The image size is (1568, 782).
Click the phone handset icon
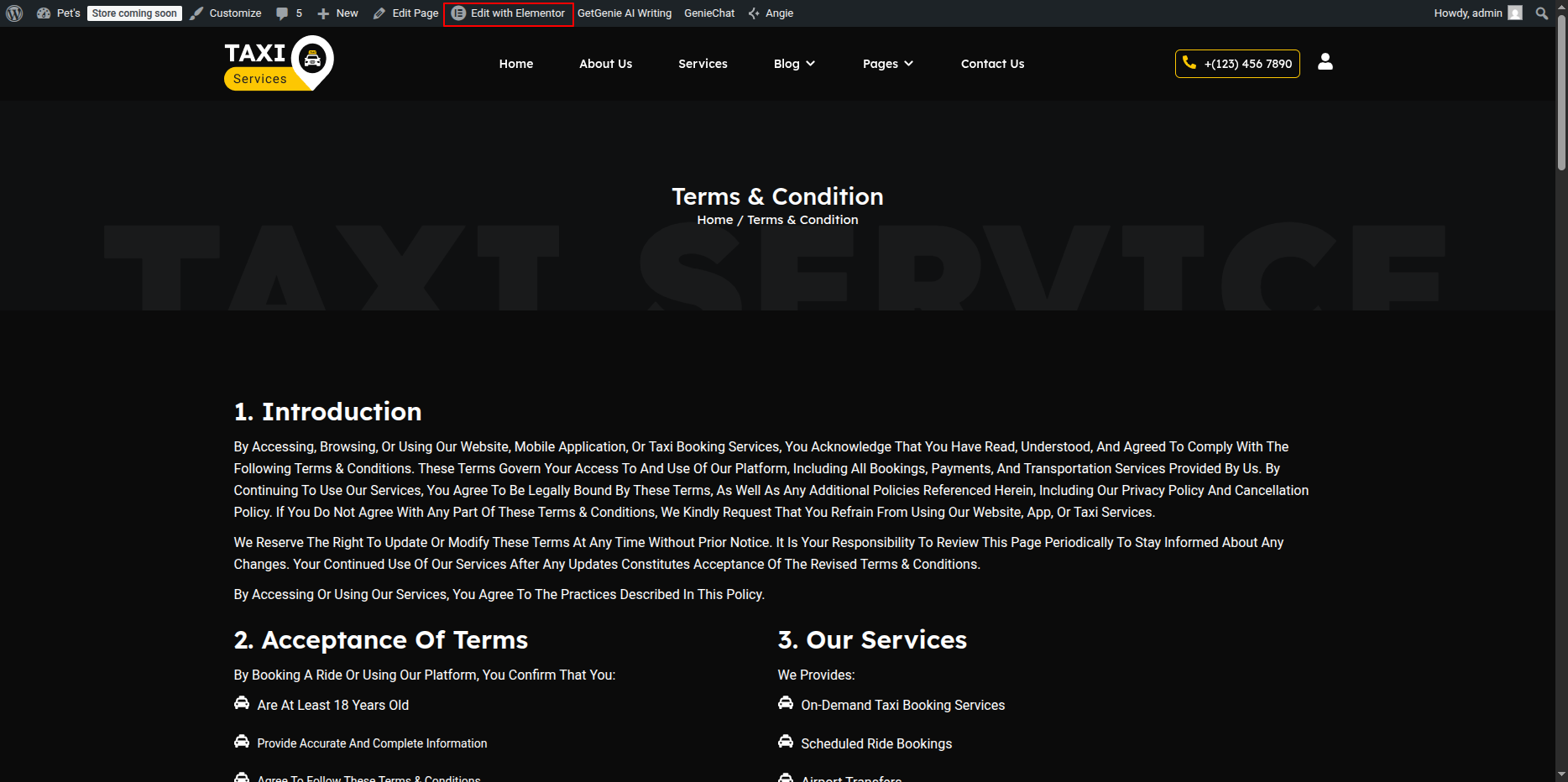coord(1189,62)
